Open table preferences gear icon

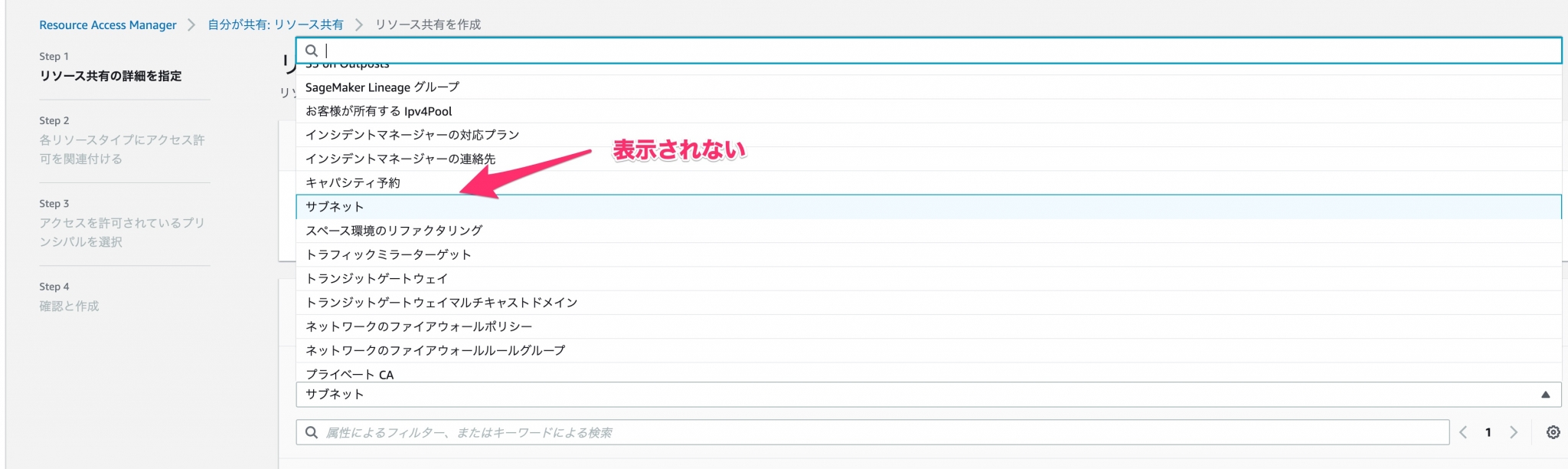click(1553, 432)
